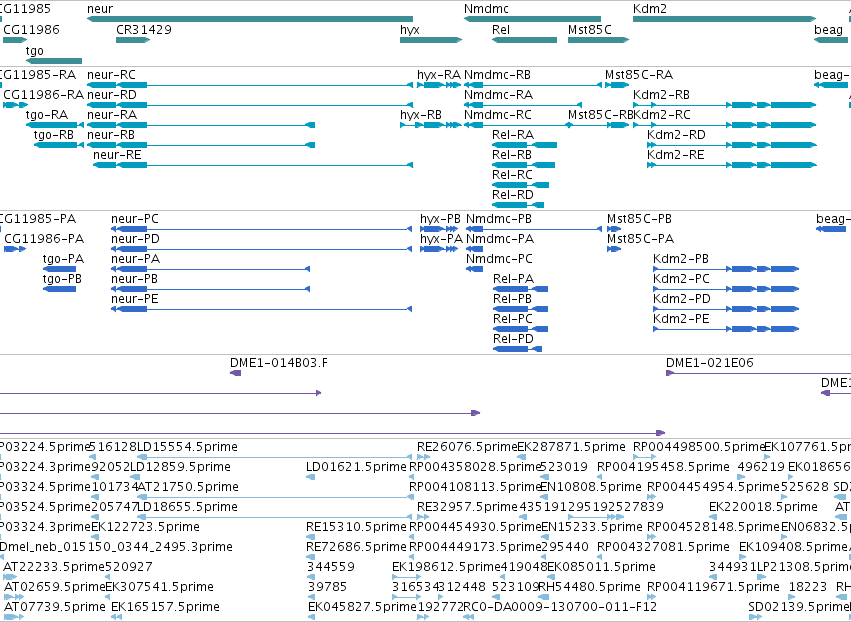Select the neur-RD transcript label
The width and height of the screenshot is (851, 622).
[112, 94]
